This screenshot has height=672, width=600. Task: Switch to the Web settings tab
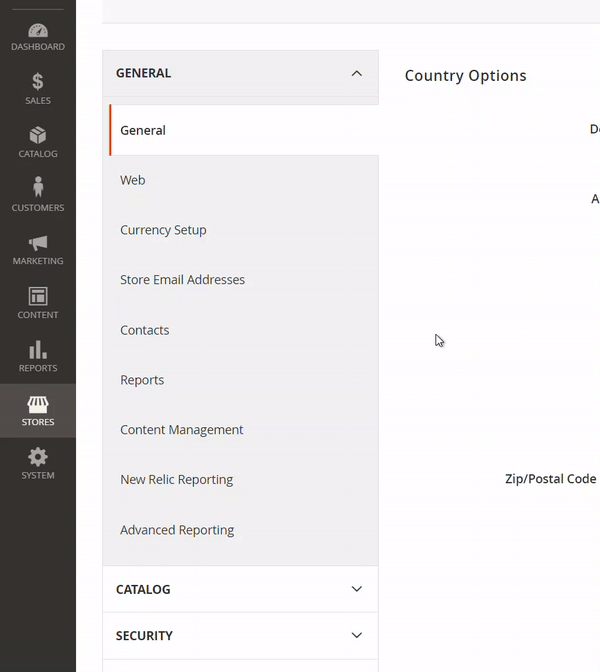coord(133,180)
